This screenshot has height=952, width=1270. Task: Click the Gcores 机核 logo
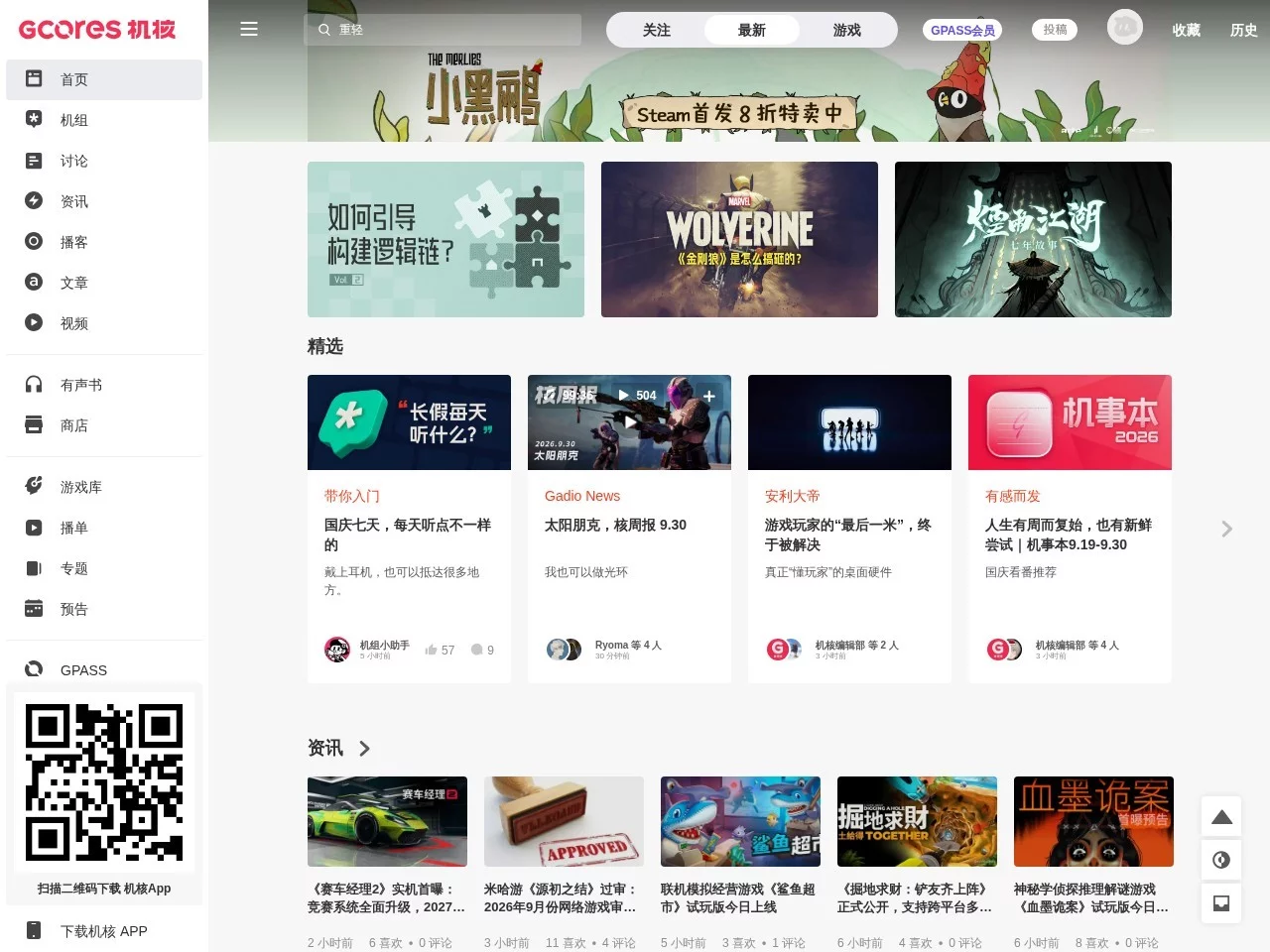click(97, 29)
